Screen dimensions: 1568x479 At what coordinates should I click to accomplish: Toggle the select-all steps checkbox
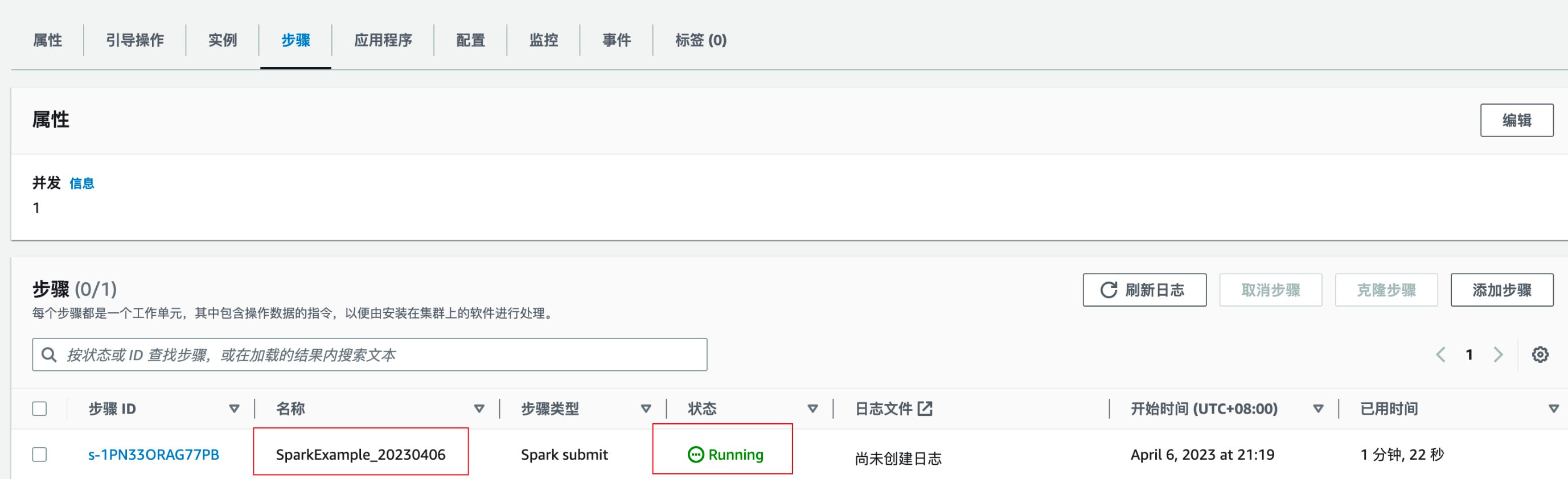click(39, 408)
